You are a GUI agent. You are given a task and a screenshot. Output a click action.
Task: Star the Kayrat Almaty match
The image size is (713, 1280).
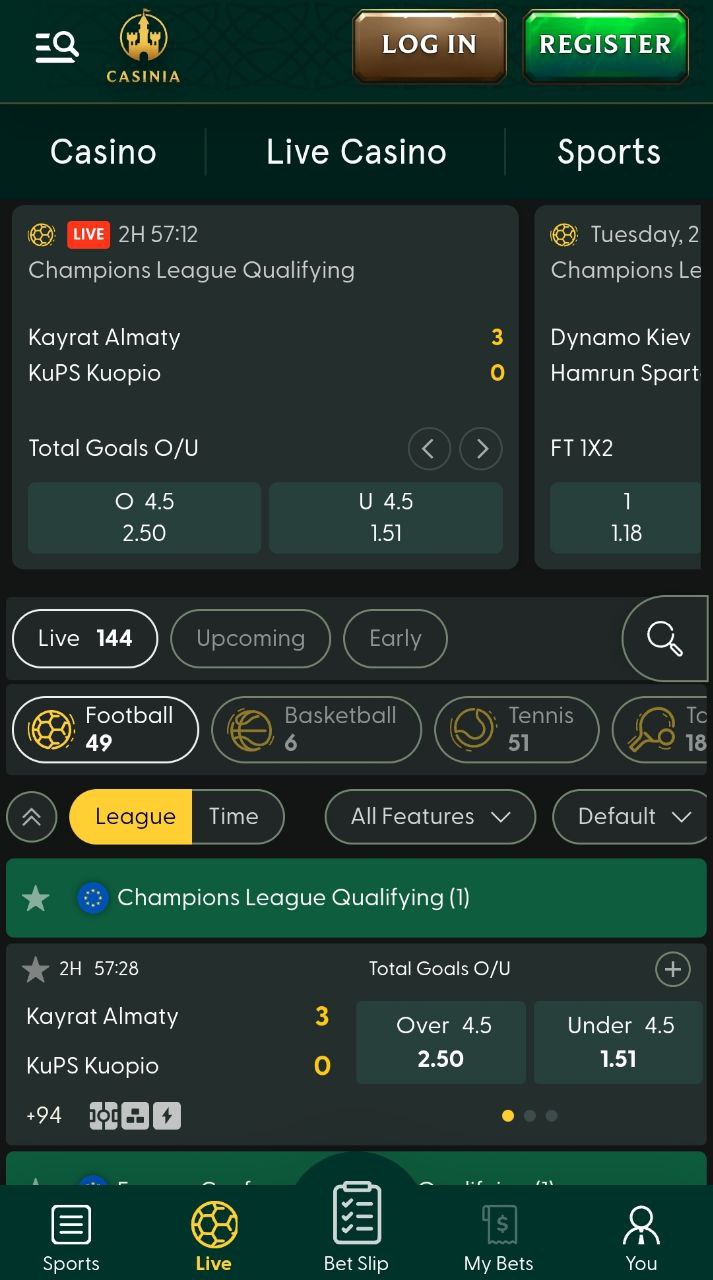click(36, 968)
